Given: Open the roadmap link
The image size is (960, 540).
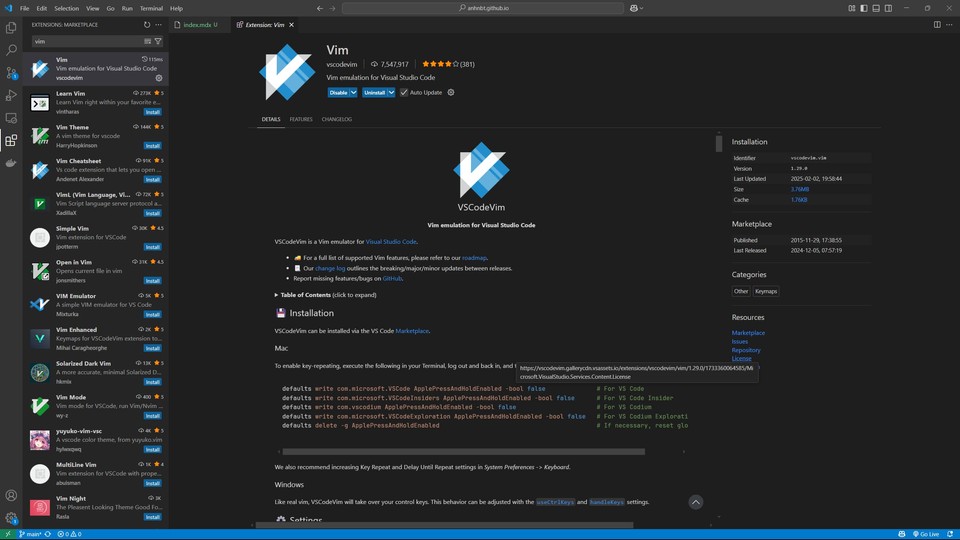Looking at the screenshot, I should [x=474, y=258].
